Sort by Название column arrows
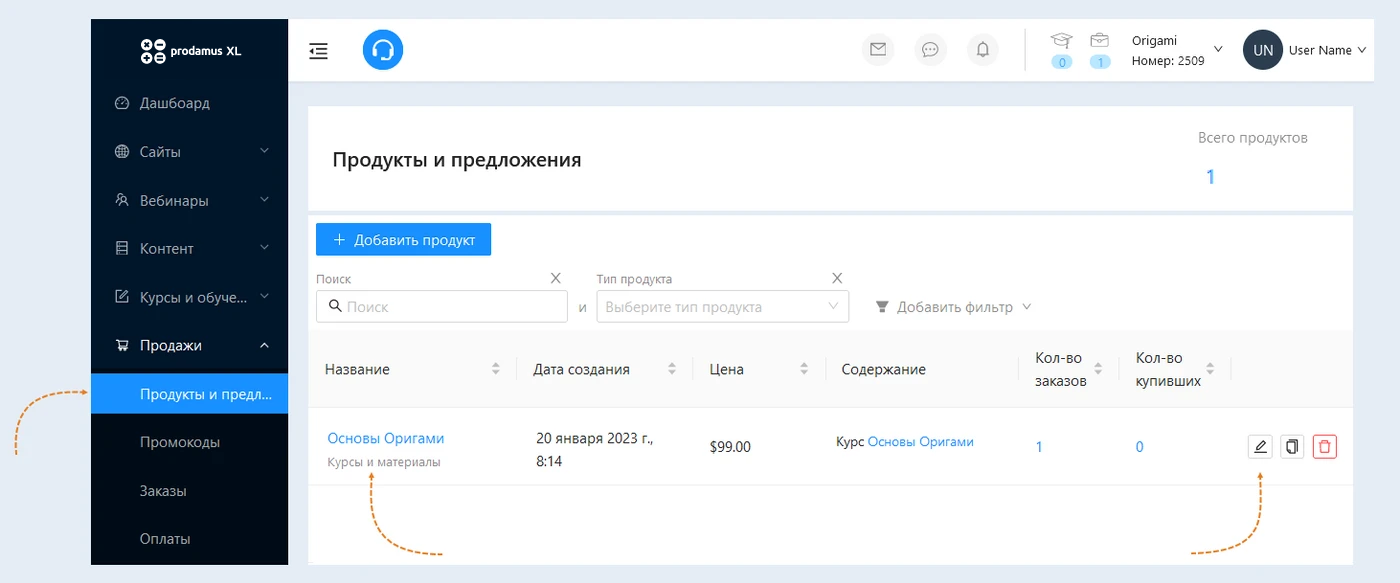1400x583 pixels. [x=496, y=369]
